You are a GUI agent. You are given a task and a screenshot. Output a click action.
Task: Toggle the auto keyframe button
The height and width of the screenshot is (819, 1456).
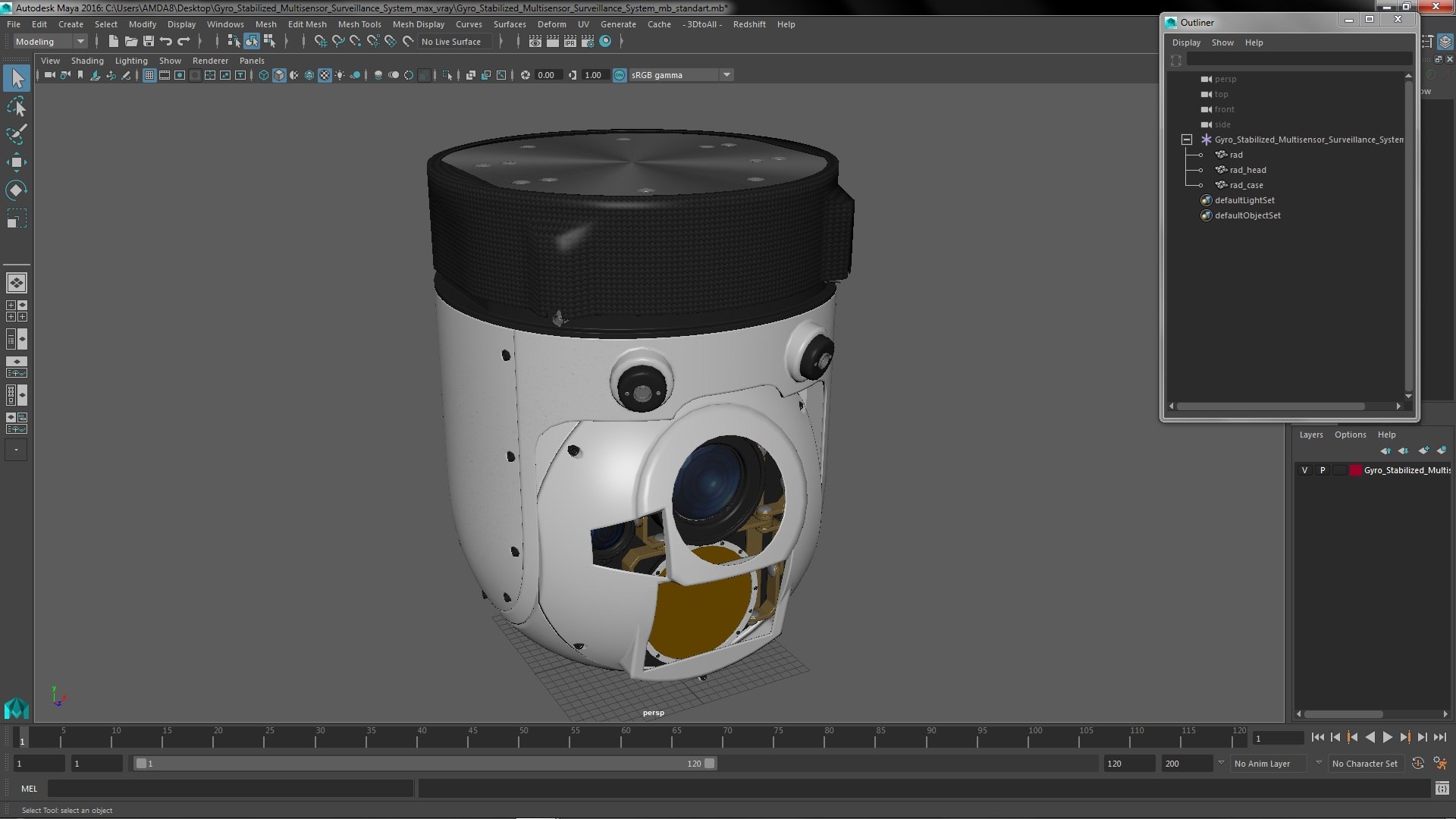tap(1418, 764)
